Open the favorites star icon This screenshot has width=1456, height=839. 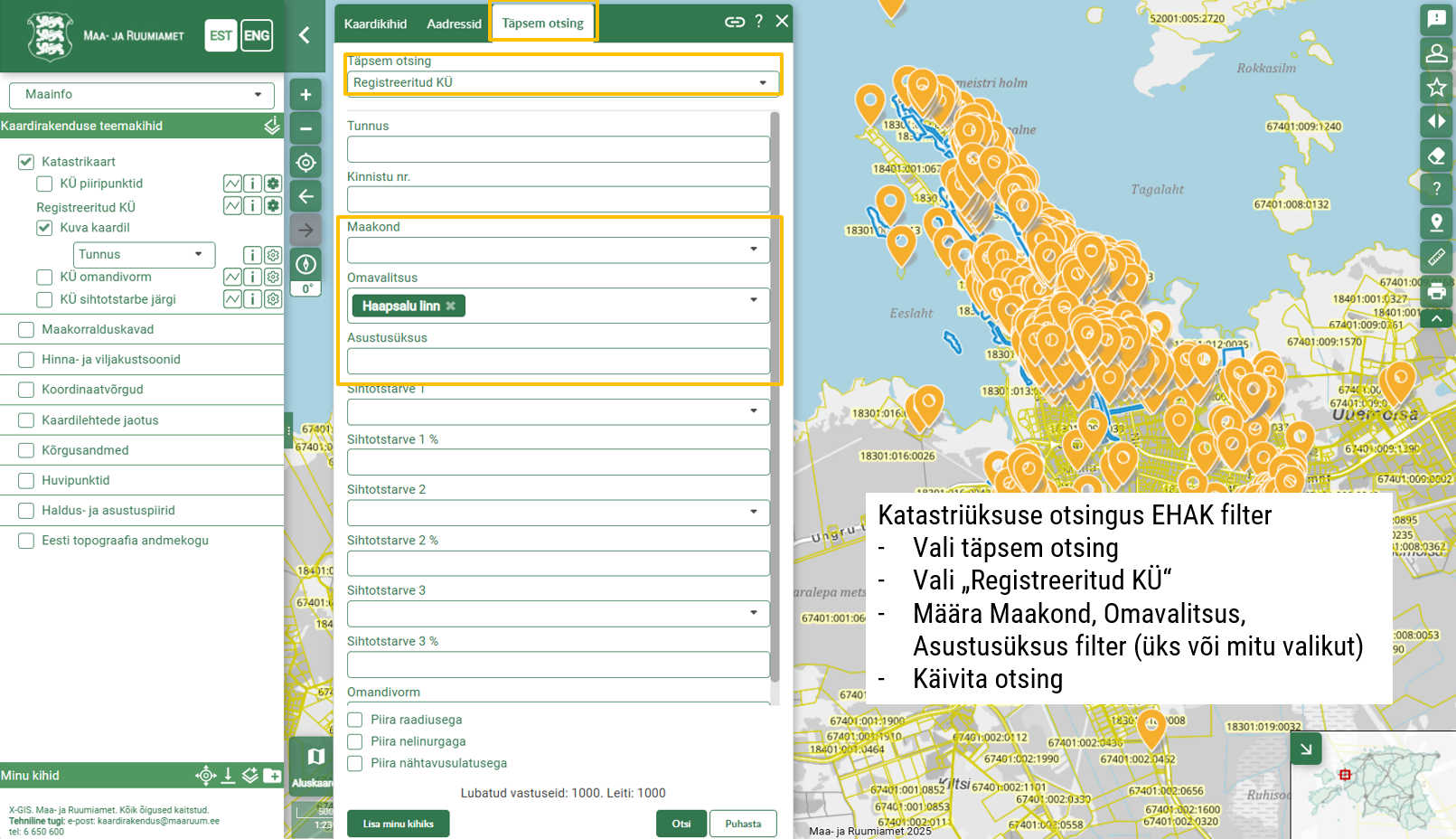(1436, 88)
